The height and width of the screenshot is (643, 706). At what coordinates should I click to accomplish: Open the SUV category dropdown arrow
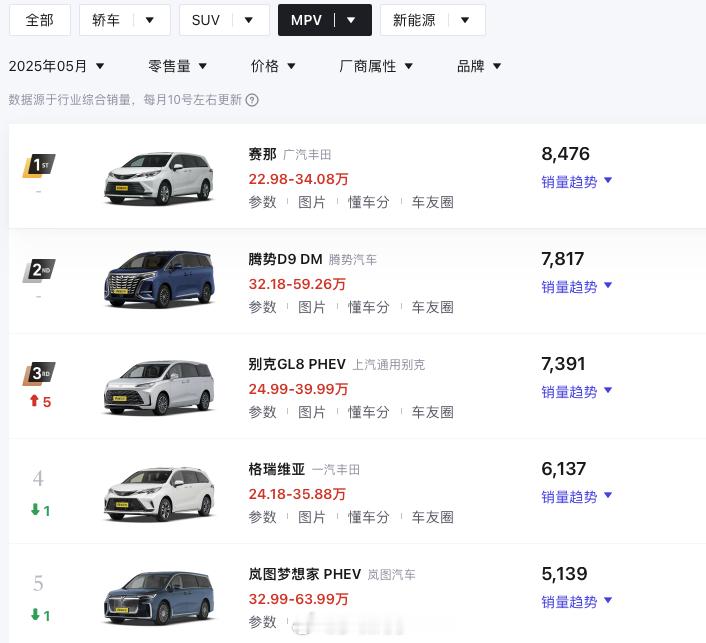click(x=249, y=20)
